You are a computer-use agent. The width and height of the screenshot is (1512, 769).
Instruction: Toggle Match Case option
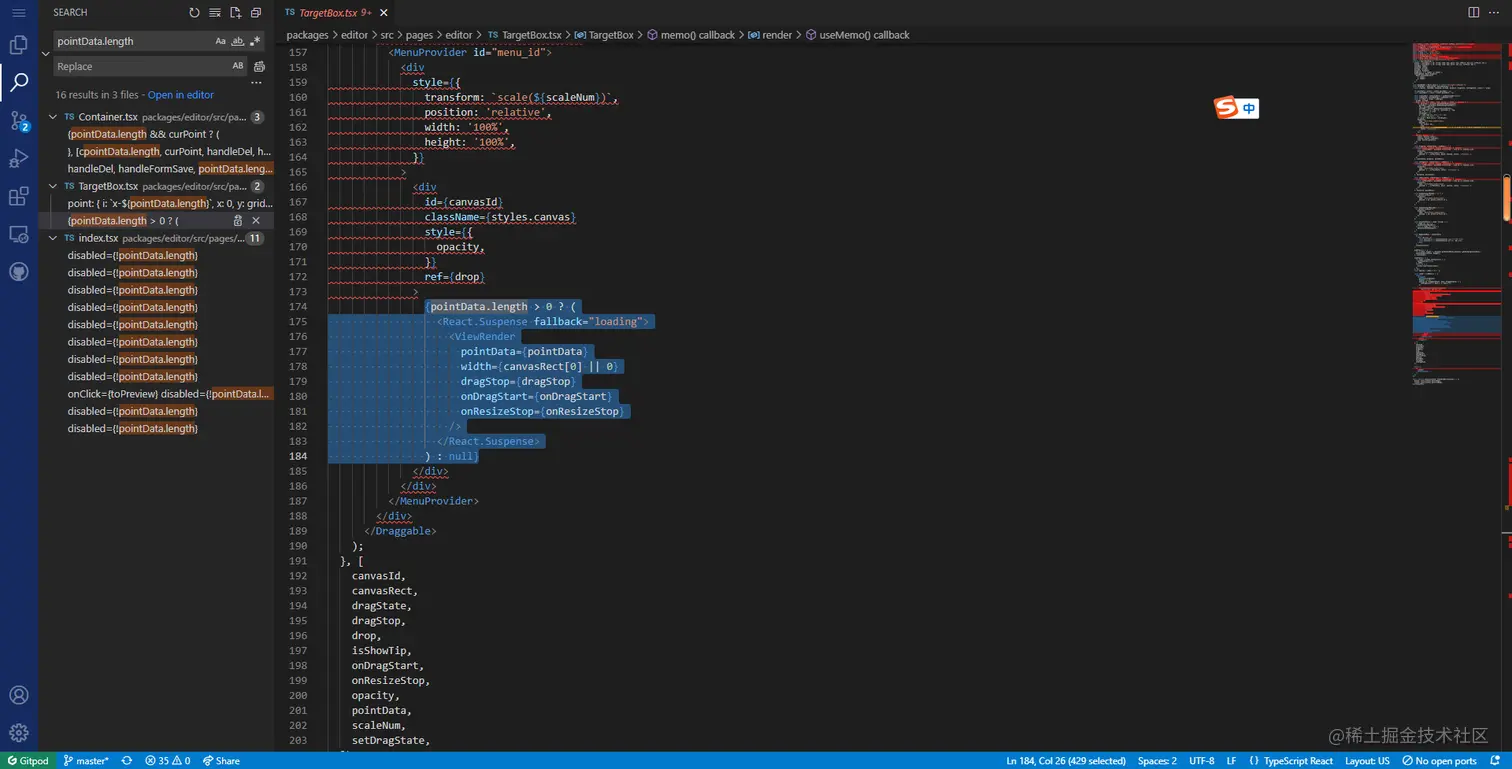tap(221, 41)
